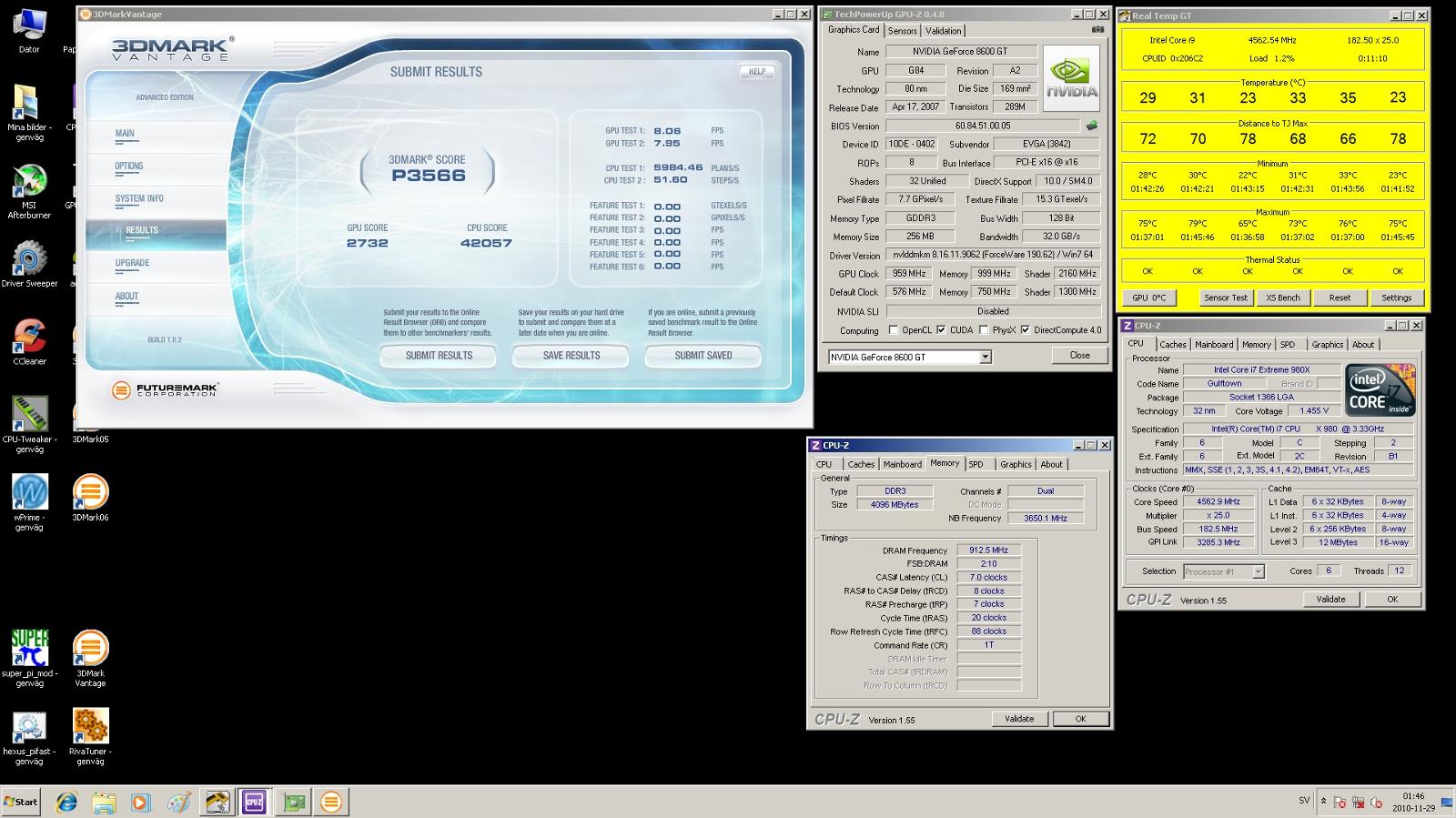The width and height of the screenshot is (1456, 818).
Task: Switch to Validation tab in GPU-Z
Action: (x=943, y=31)
